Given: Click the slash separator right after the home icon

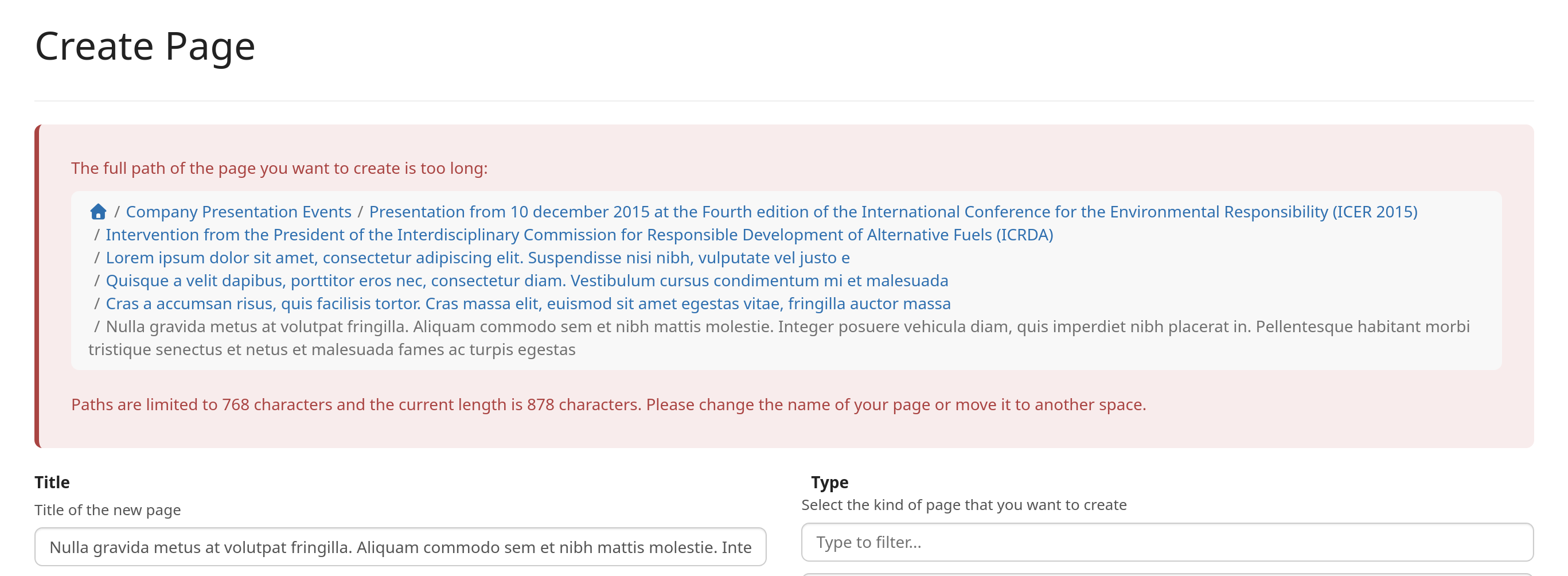Looking at the screenshot, I should [117, 211].
